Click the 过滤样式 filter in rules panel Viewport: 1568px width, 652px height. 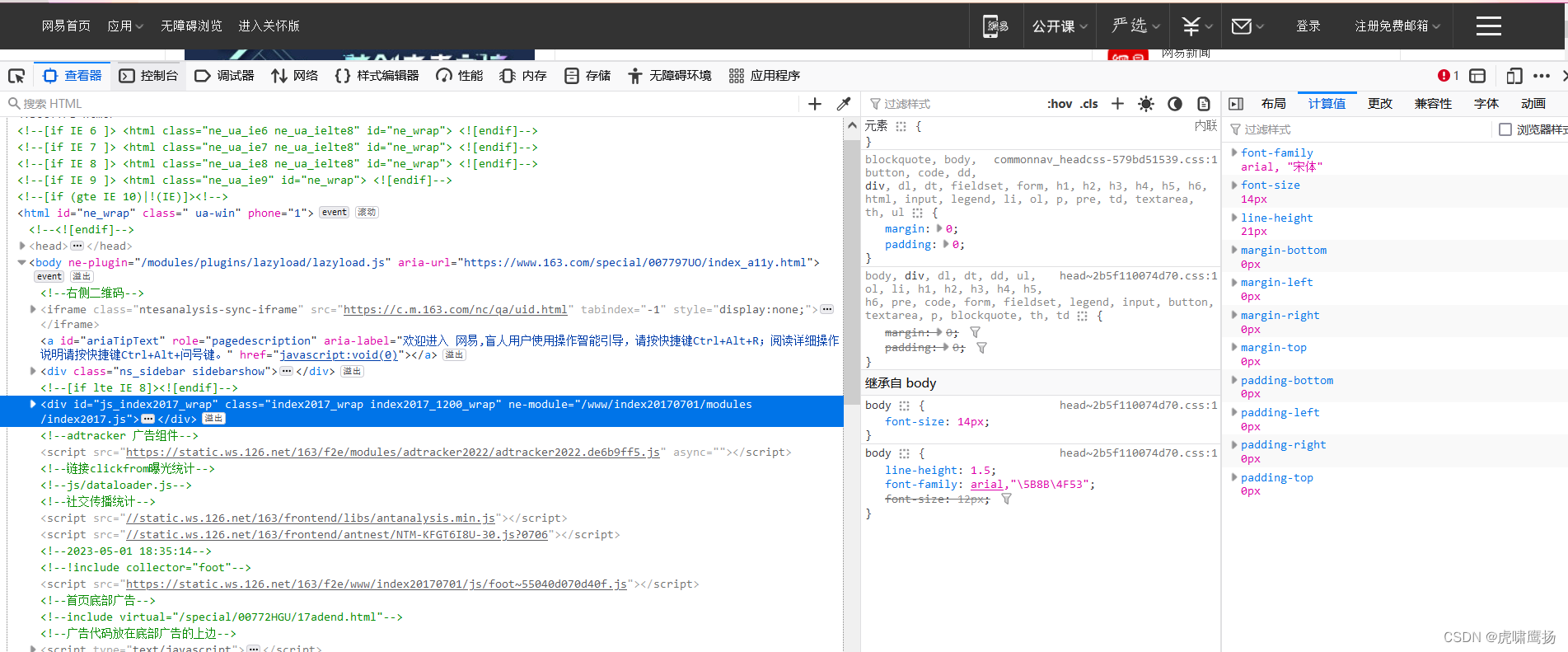(952, 104)
